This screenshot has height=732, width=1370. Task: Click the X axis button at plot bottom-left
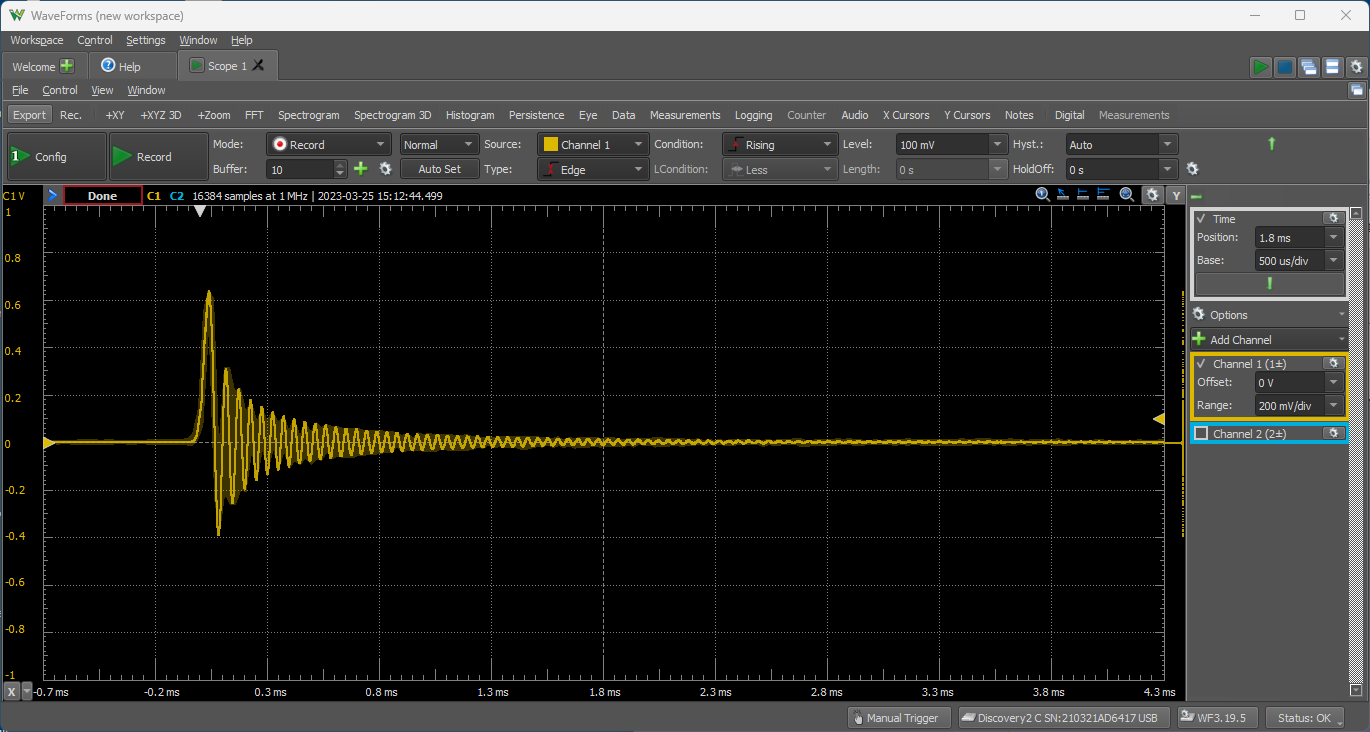pyautogui.click(x=12, y=691)
